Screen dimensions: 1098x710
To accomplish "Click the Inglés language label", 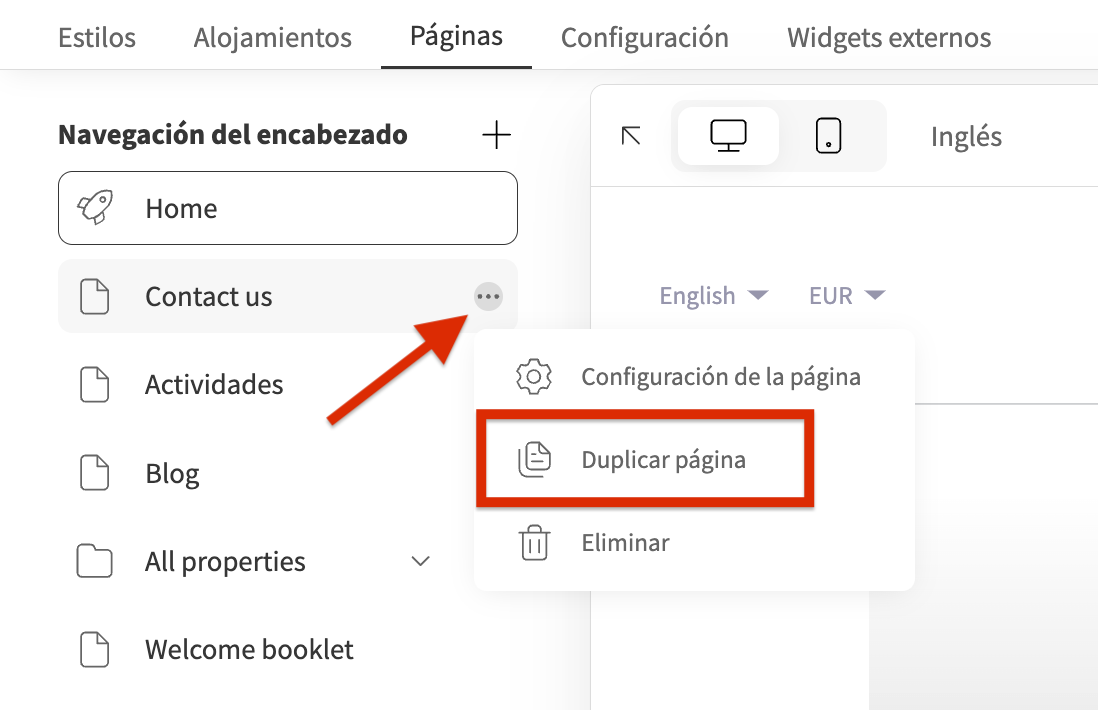I will point(966,137).
